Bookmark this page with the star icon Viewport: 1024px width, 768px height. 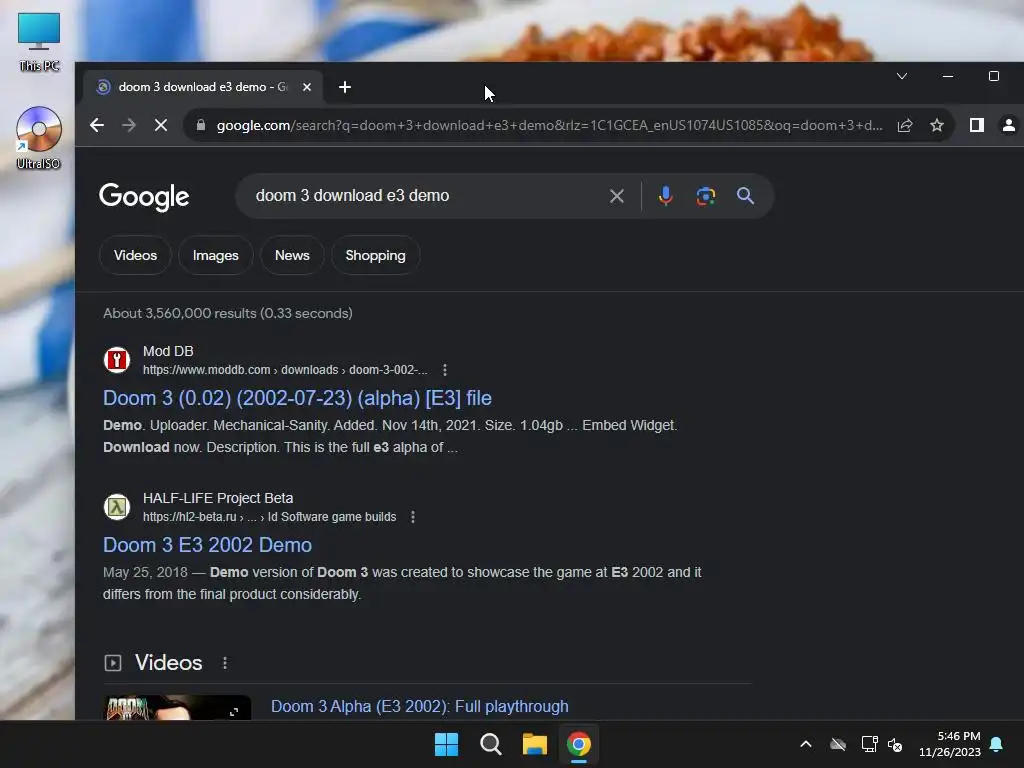936,125
